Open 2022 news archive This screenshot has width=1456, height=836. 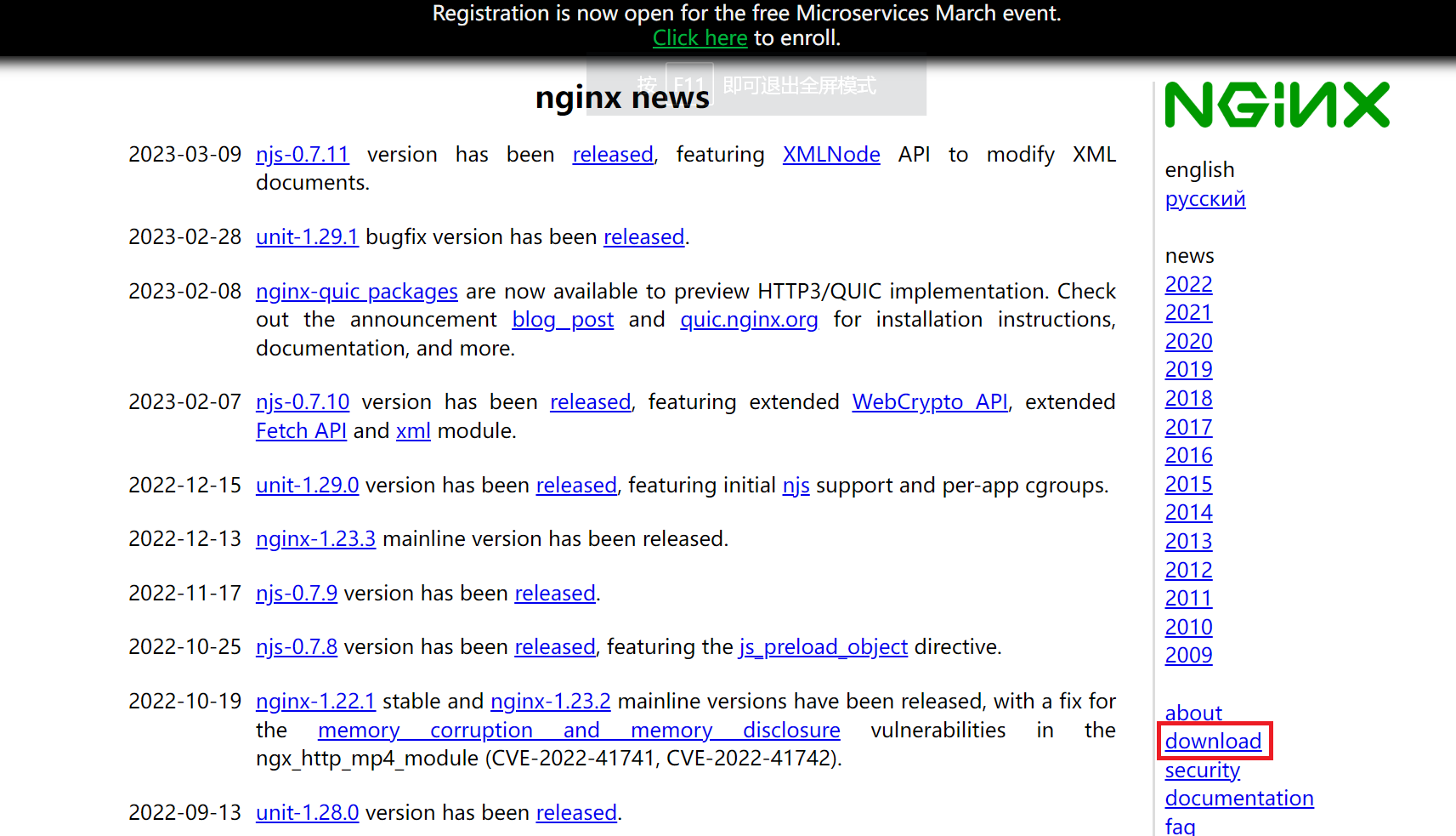(x=1188, y=285)
